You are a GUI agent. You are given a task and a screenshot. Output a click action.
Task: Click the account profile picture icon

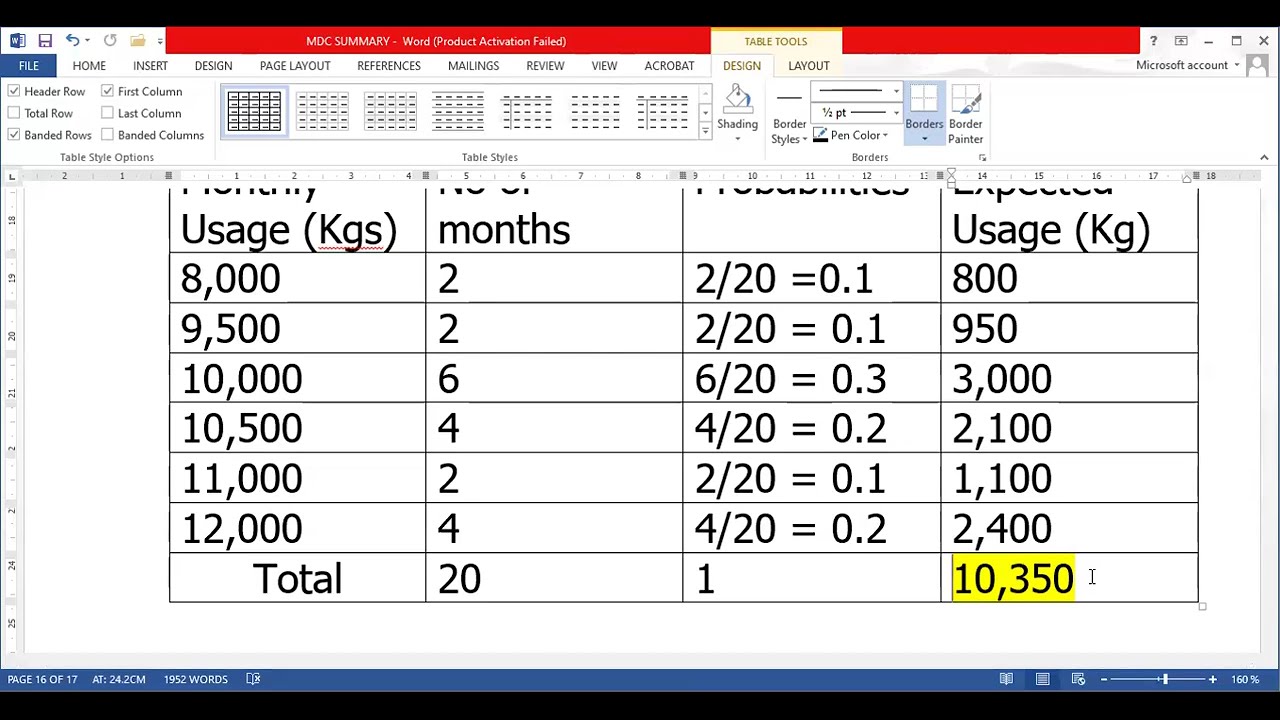click(x=1257, y=65)
